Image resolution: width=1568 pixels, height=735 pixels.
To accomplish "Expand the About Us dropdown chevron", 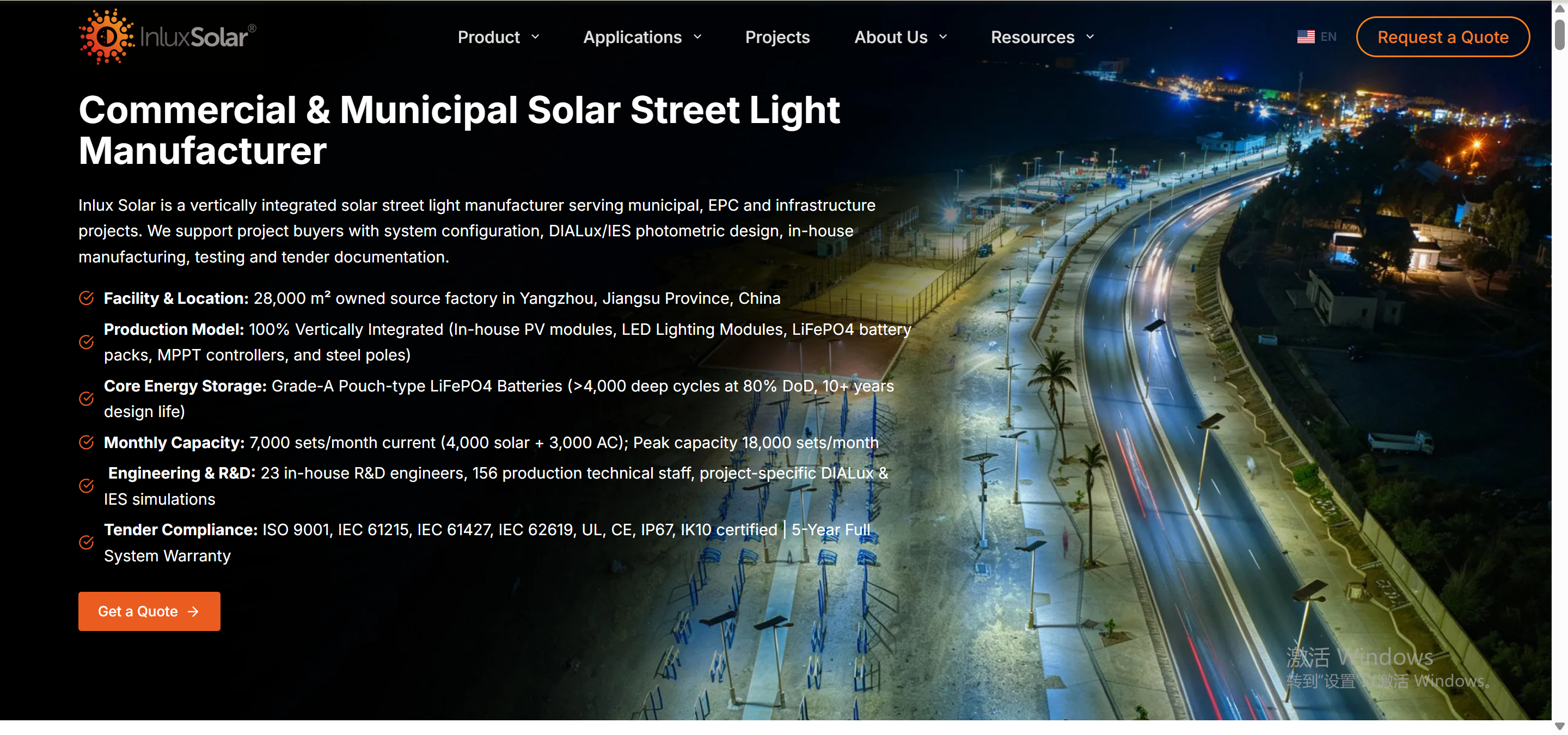I will tap(943, 37).
